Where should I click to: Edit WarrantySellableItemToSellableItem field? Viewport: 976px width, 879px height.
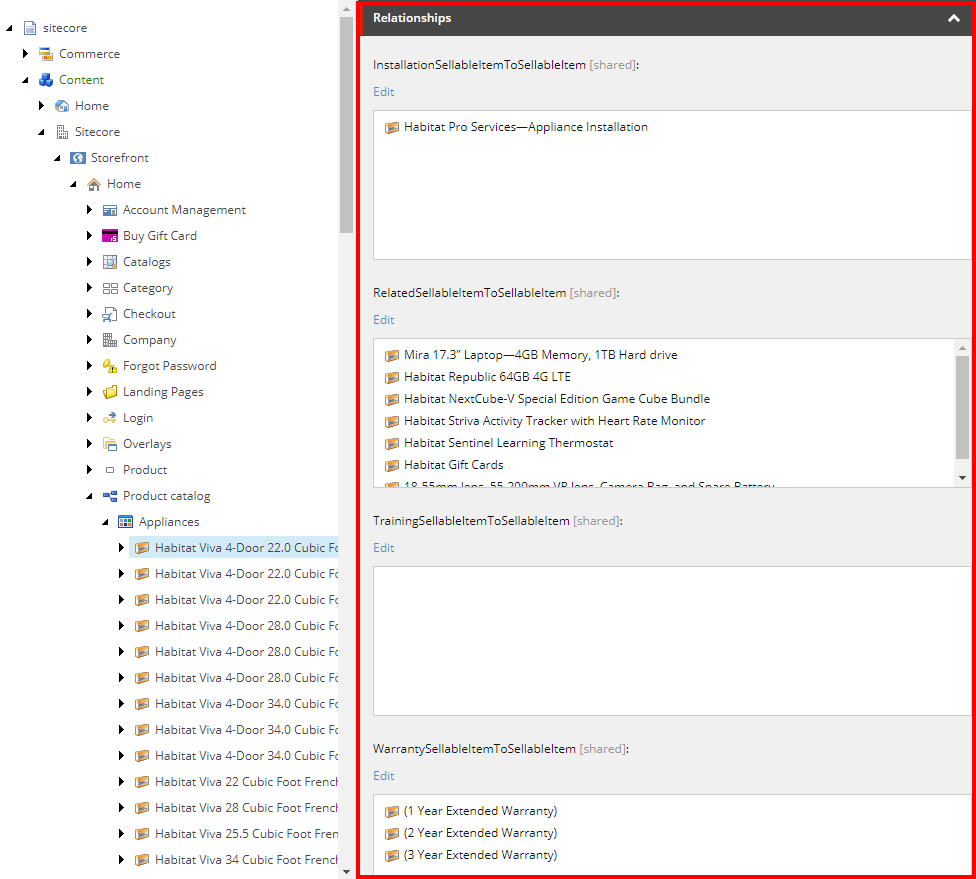383,776
